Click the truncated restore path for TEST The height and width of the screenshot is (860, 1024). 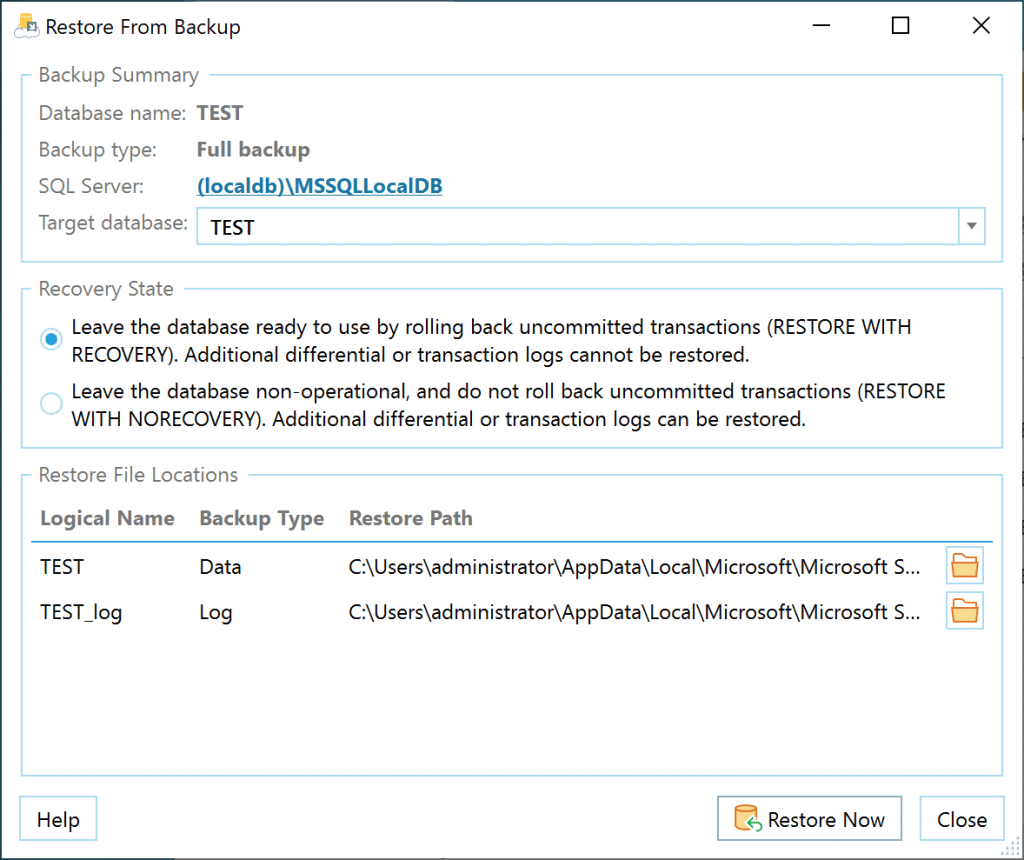pyautogui.click(x=634, y=566)
